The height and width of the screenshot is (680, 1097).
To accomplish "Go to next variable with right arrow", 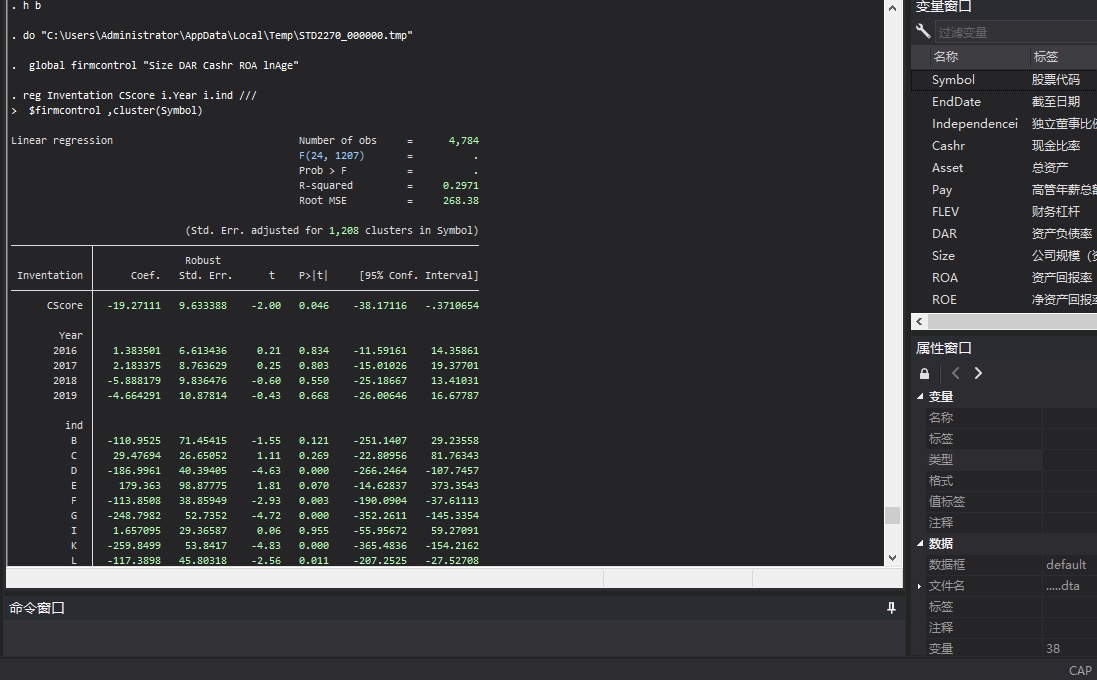I will pyautogui.click(x=978, y=374).
